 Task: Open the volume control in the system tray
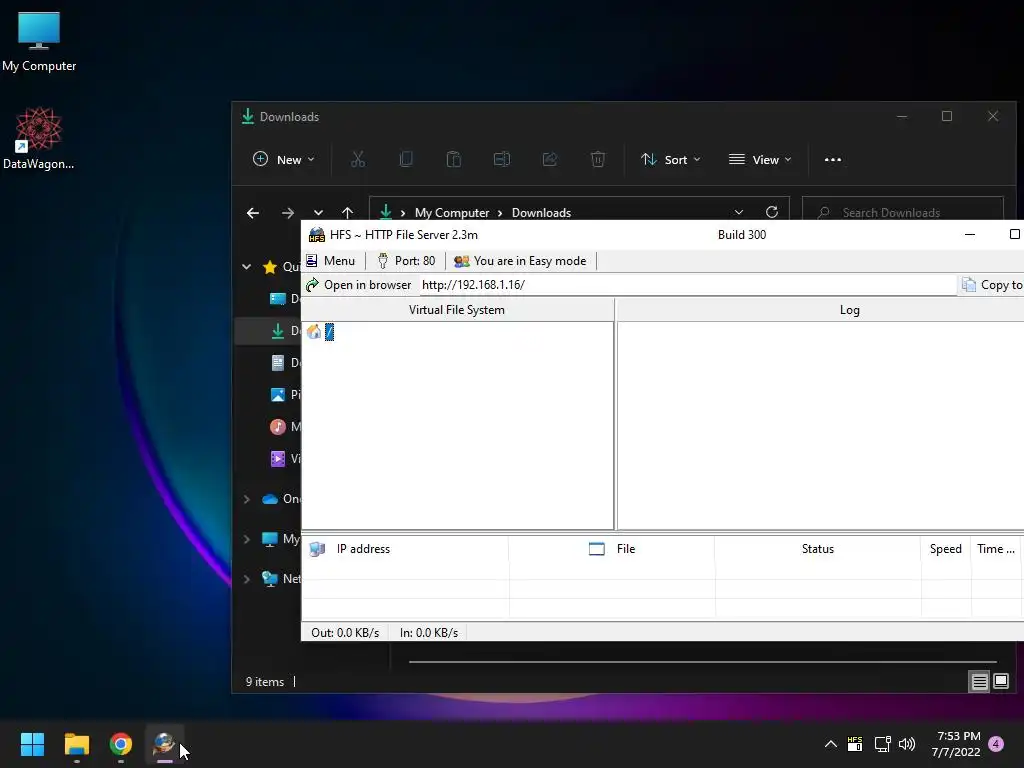tap(907, 744)
